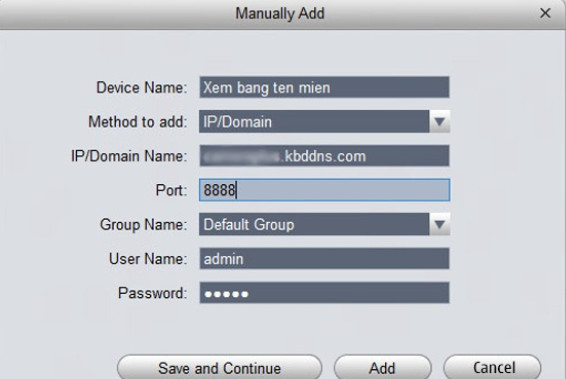Click the Add button
566x379 pixels.
pyautogui.click(x=382, y=367)
